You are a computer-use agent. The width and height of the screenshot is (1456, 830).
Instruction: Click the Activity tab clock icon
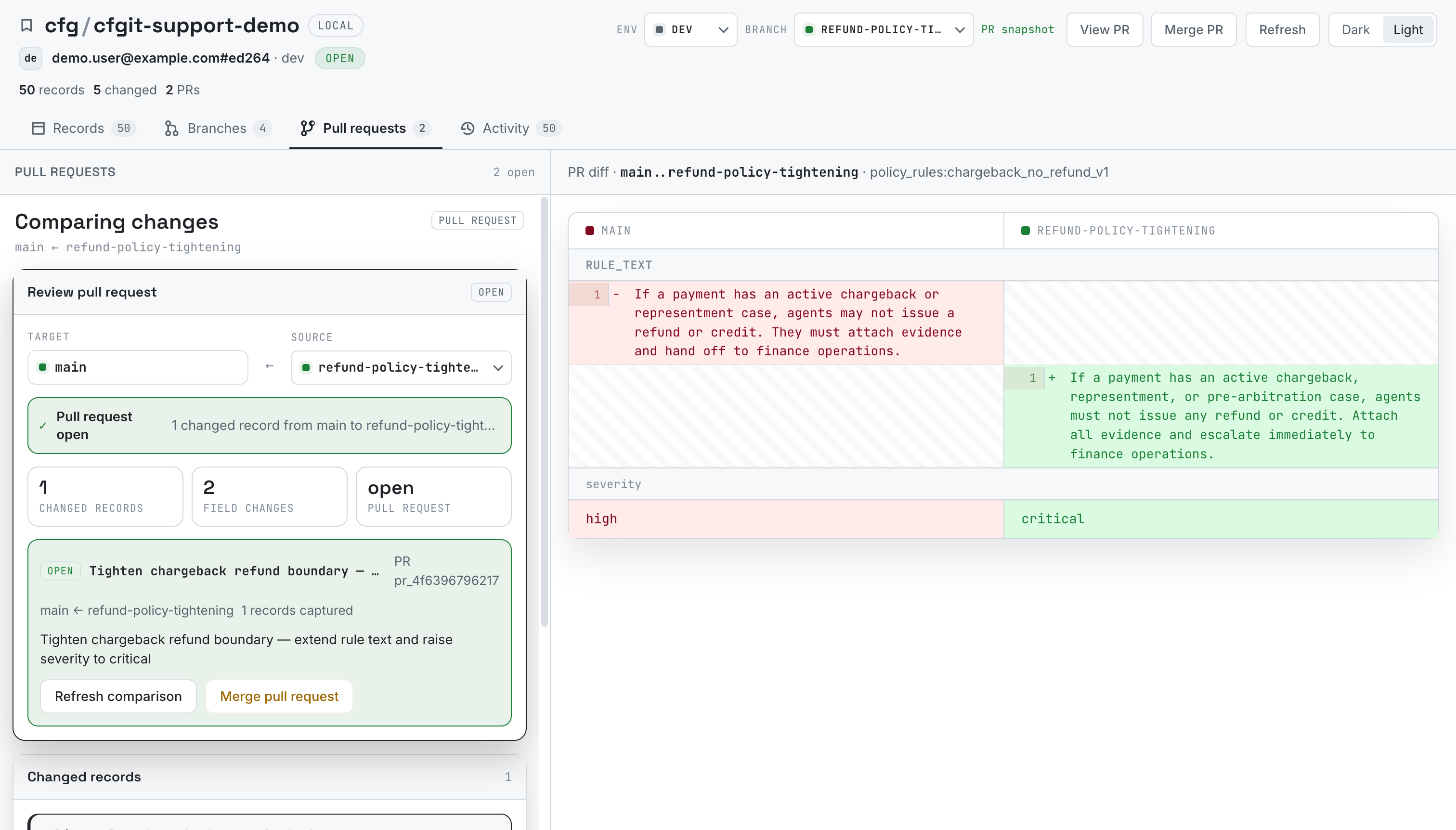point(468,128)
